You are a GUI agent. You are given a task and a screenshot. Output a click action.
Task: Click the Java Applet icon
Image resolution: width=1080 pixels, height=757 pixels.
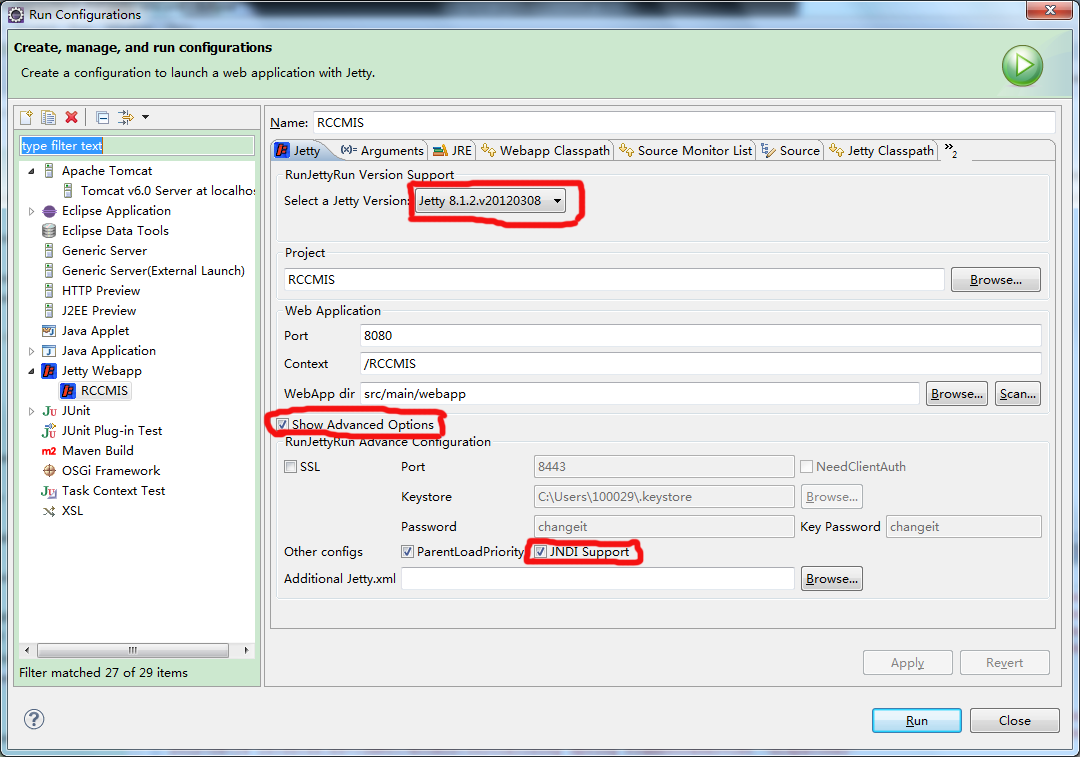click(49, 331)
